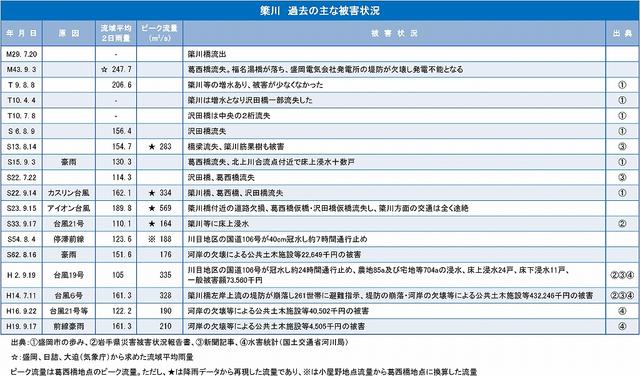Viewport: 640px width, 376px height.
Task: Select cause cell '台風21号等'
Action: pyautogui.click(x=69, y=311)
